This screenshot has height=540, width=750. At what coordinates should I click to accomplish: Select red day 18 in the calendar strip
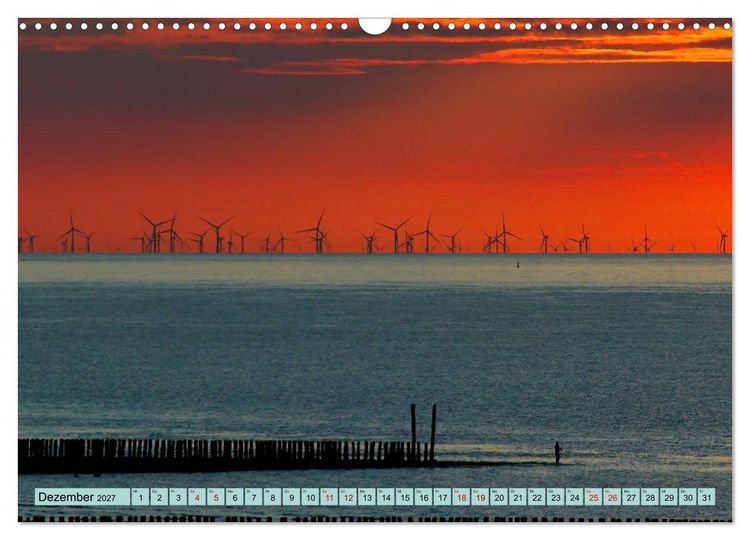click(x=461, y=497)
